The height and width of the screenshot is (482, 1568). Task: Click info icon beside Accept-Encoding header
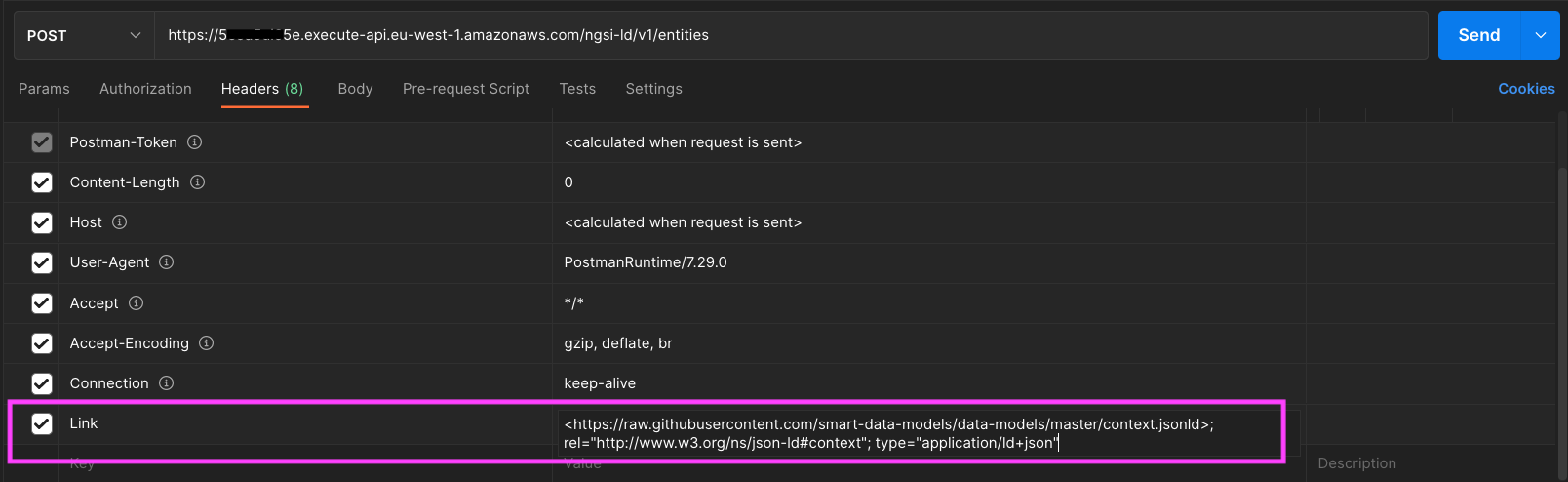point(207,343)
